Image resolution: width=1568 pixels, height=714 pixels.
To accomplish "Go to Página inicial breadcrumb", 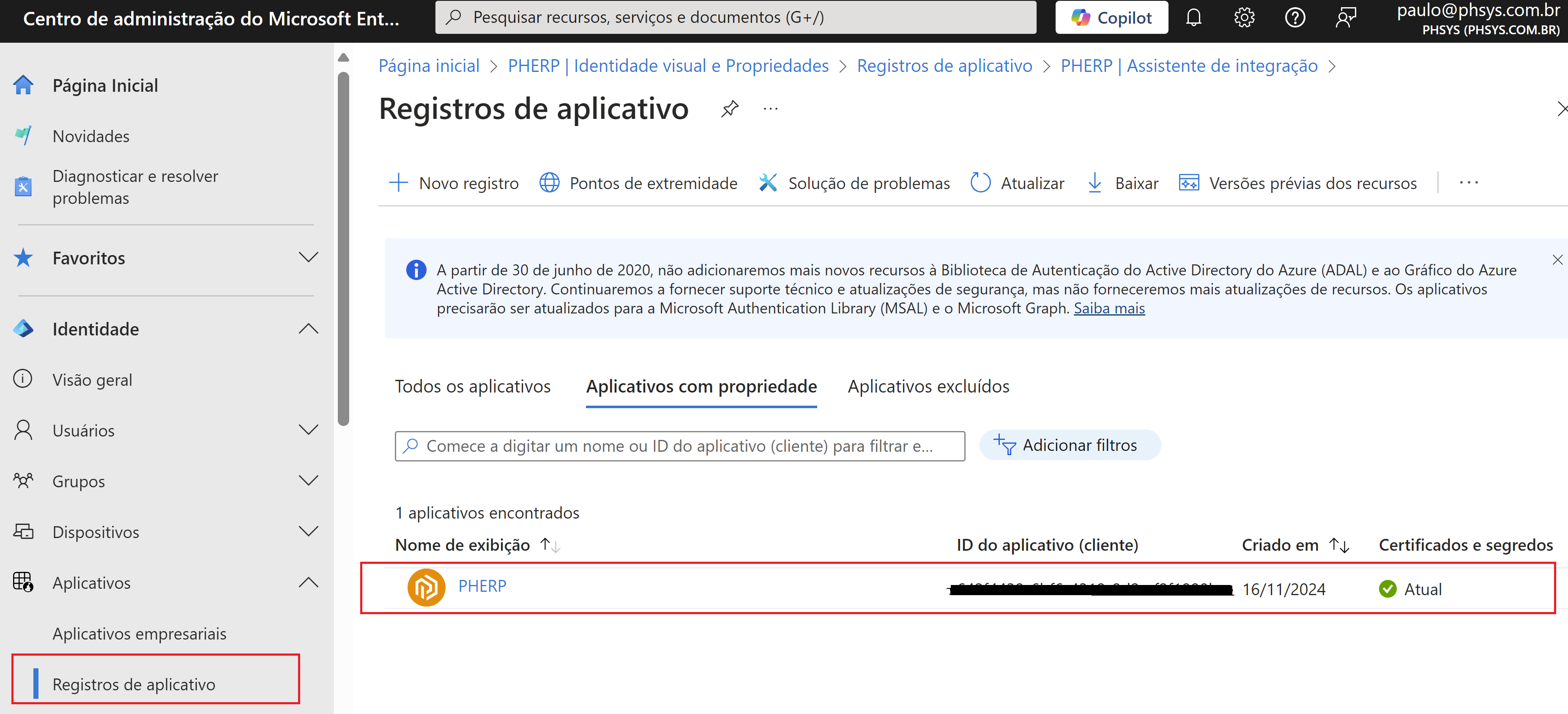I will [429, 65].
